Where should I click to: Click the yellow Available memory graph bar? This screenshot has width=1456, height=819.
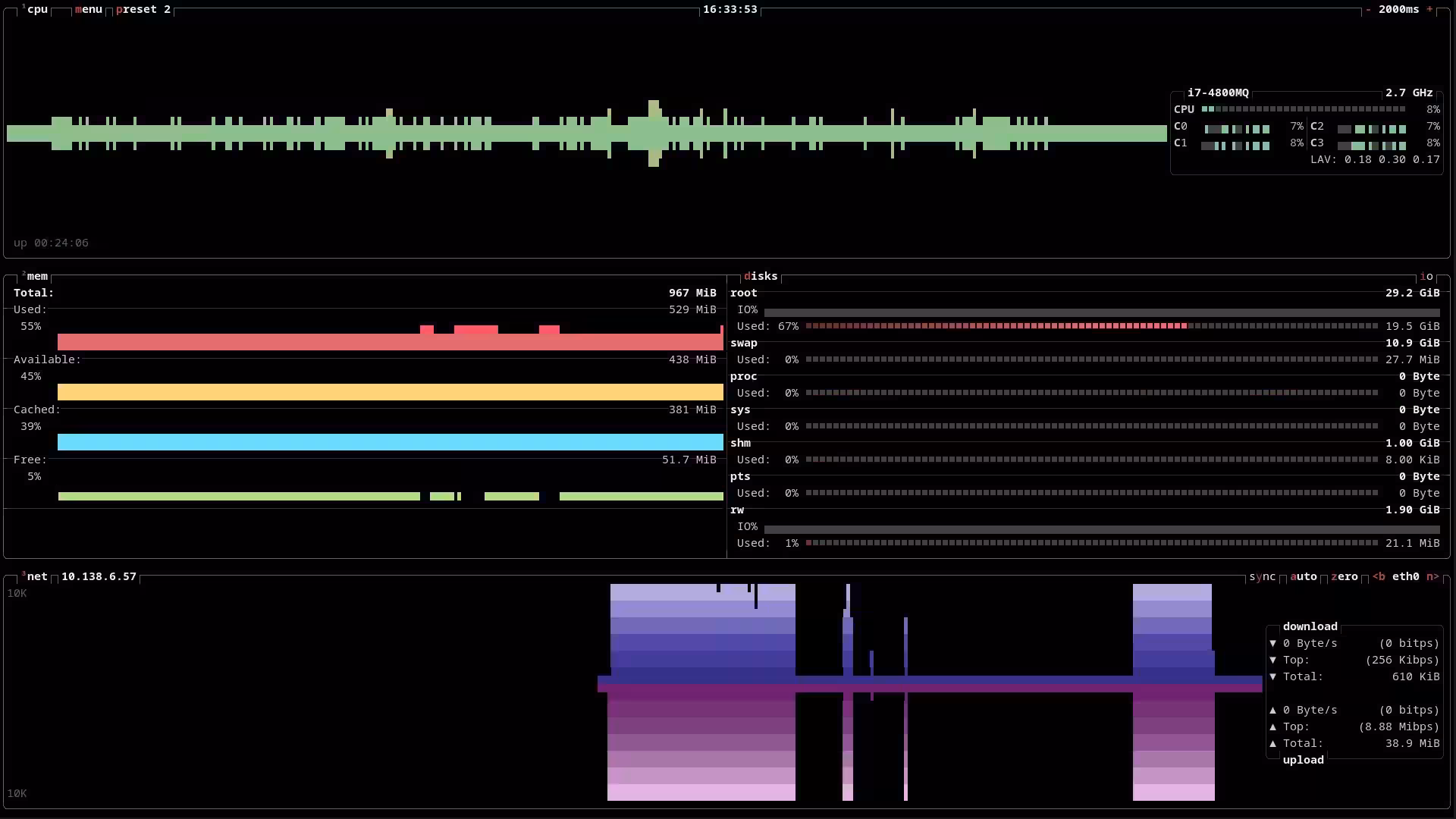391,392
